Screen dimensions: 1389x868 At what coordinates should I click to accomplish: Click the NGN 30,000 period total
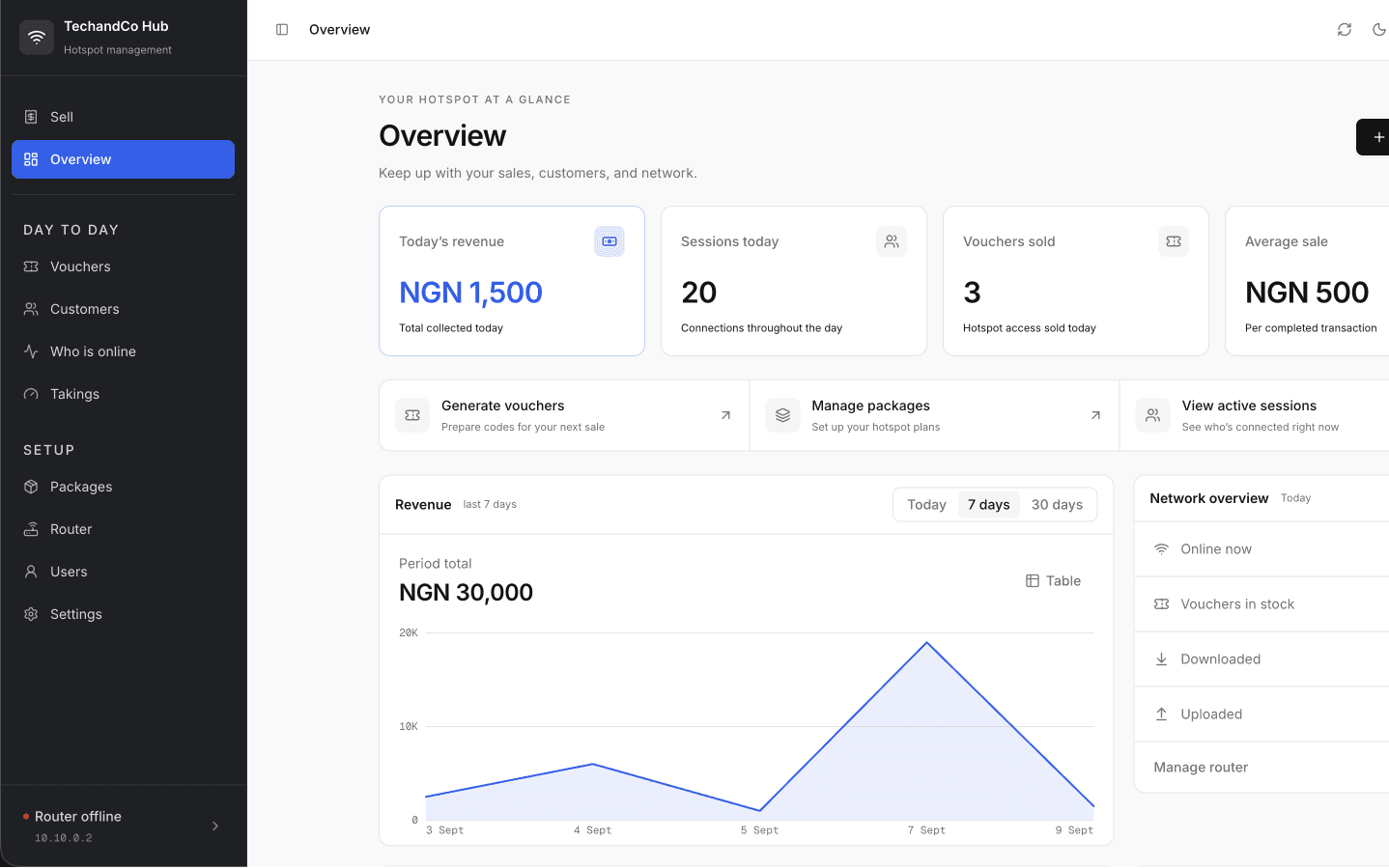pos(466,593)
